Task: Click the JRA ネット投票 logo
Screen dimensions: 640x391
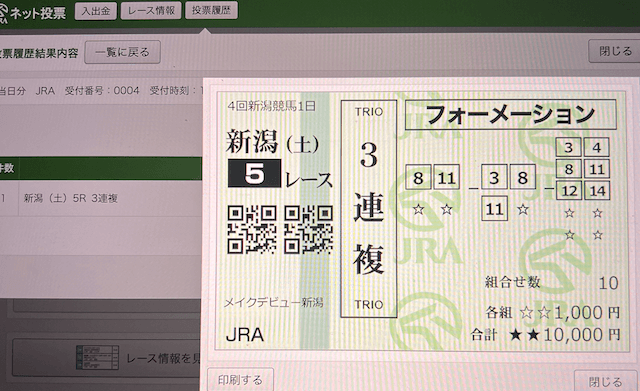Action: pyautogui.click(x=33, y=12)
